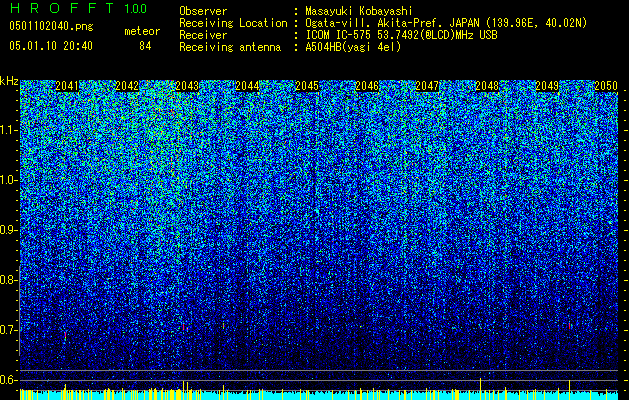Image resolution: width=629 pixels, height=400 pixels.
Task: Click the 'Receiving antenna' field label
Action: click(x=230, y=47)
